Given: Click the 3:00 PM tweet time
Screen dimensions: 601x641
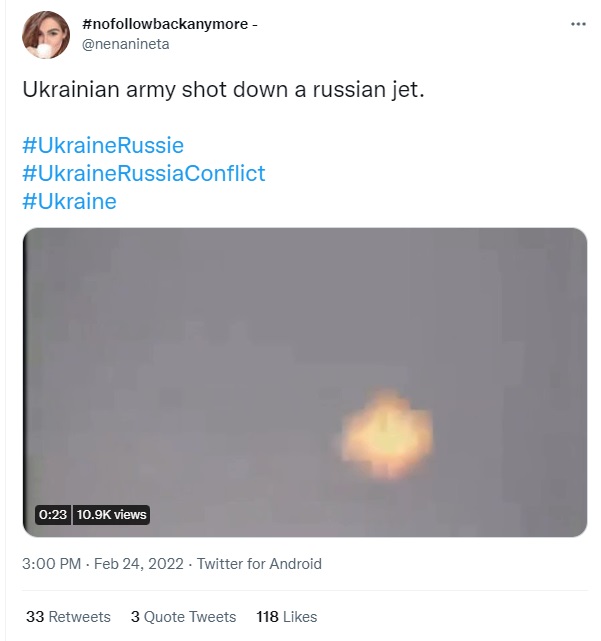Looking at the screenshot, I should tap(51, 564).
